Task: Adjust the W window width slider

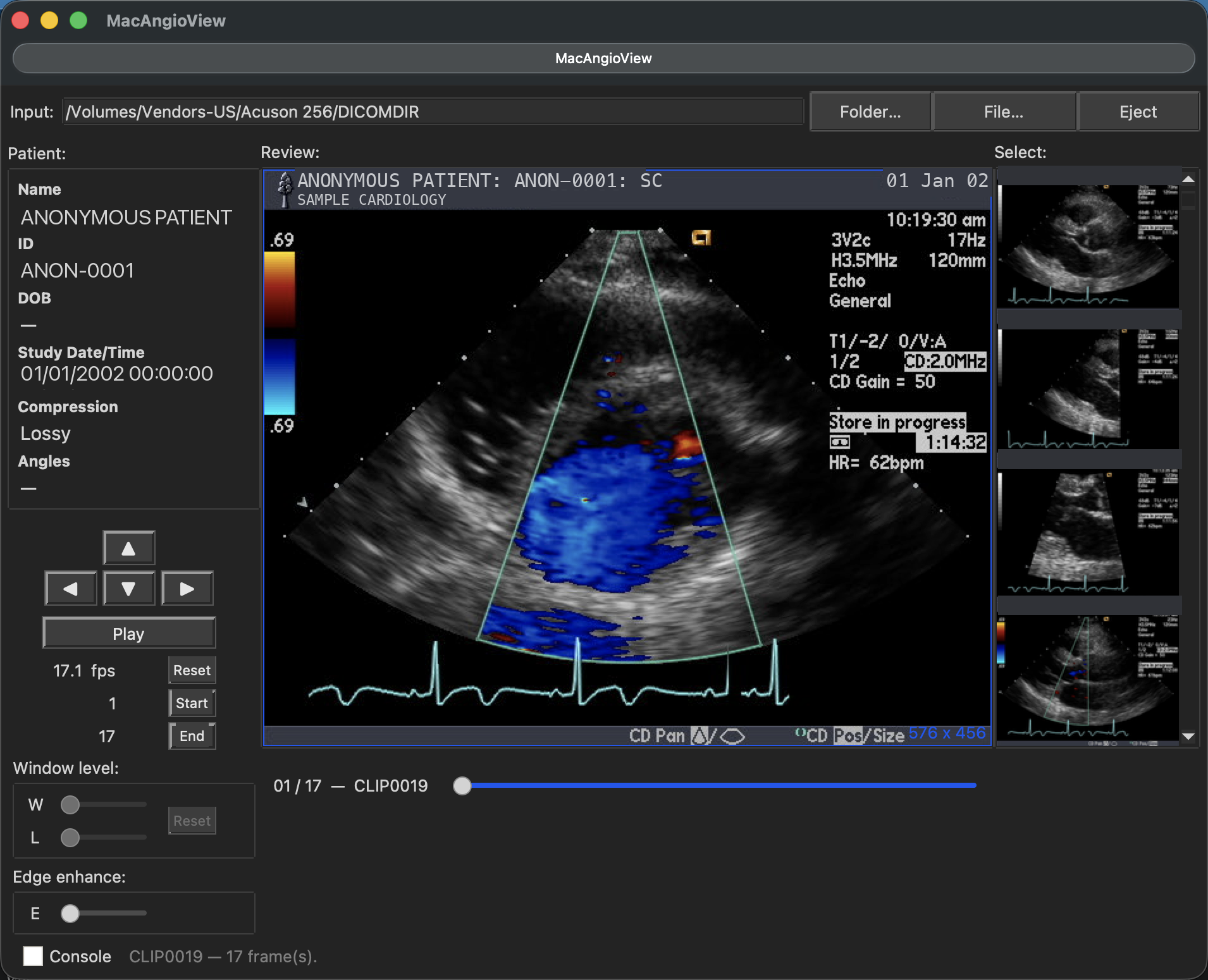Action: coord(104,805)
